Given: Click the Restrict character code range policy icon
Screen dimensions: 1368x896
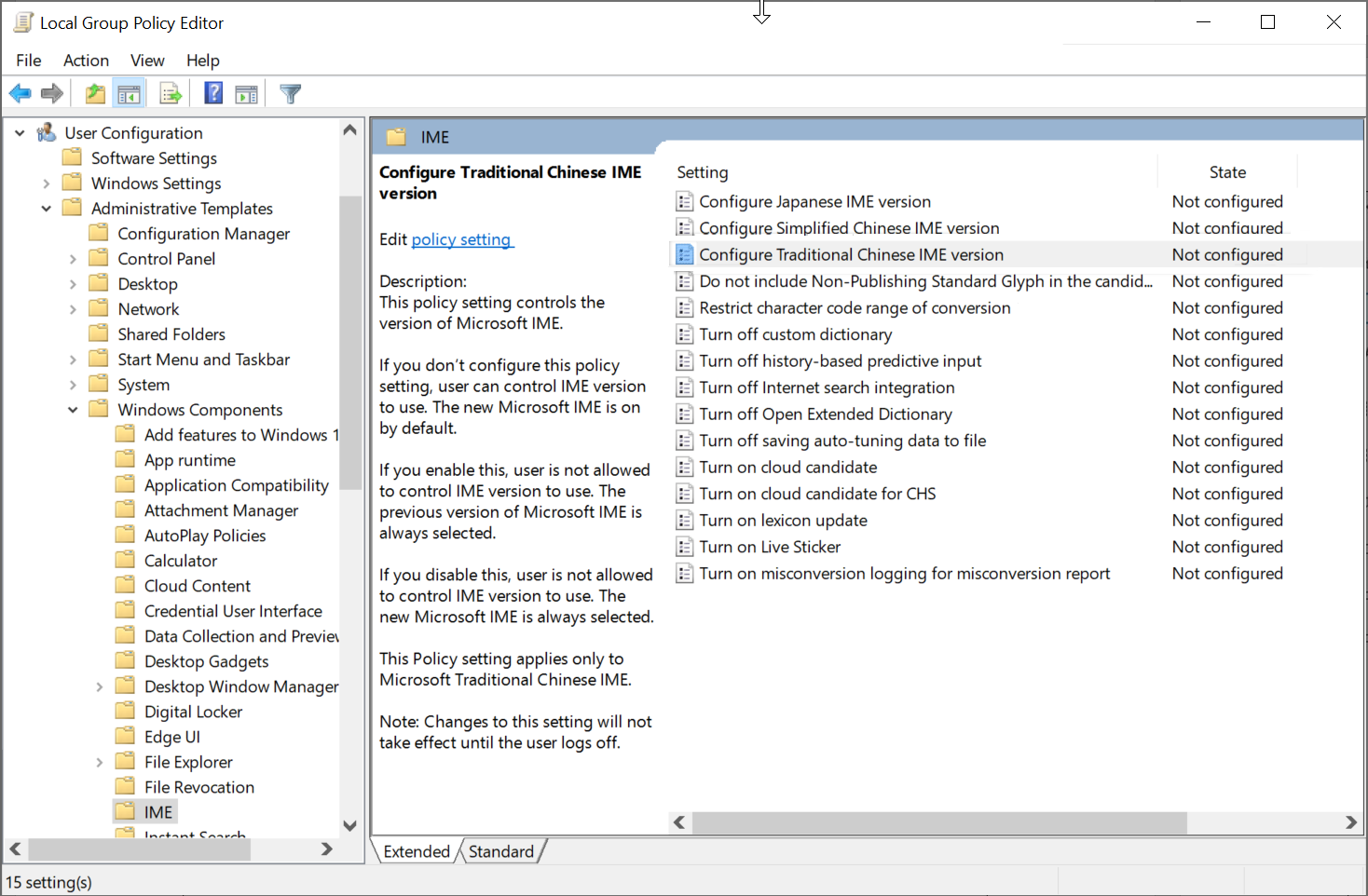Looking at the screenshot, I should click(685, 308).
